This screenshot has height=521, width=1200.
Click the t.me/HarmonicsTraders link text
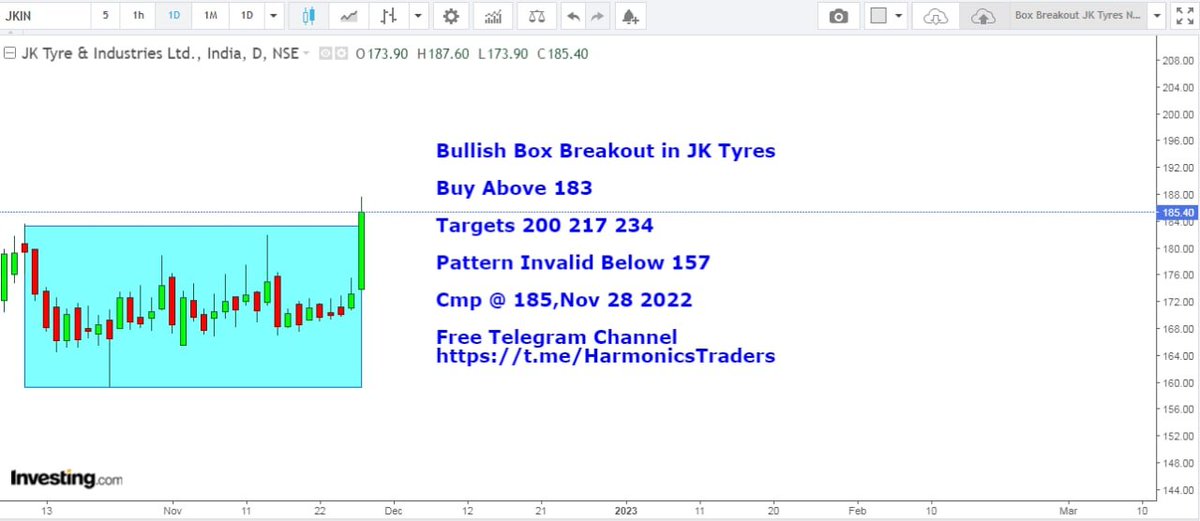tap(605, 356)
